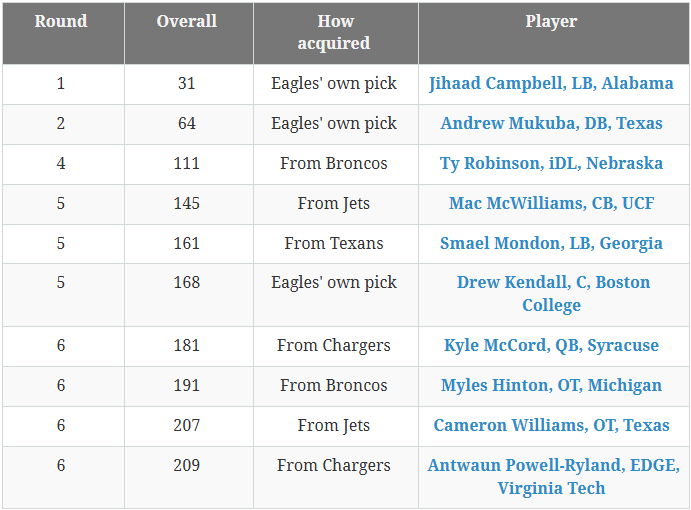Open Smael Mondon, LB, Georgia link

coord(551,244)
